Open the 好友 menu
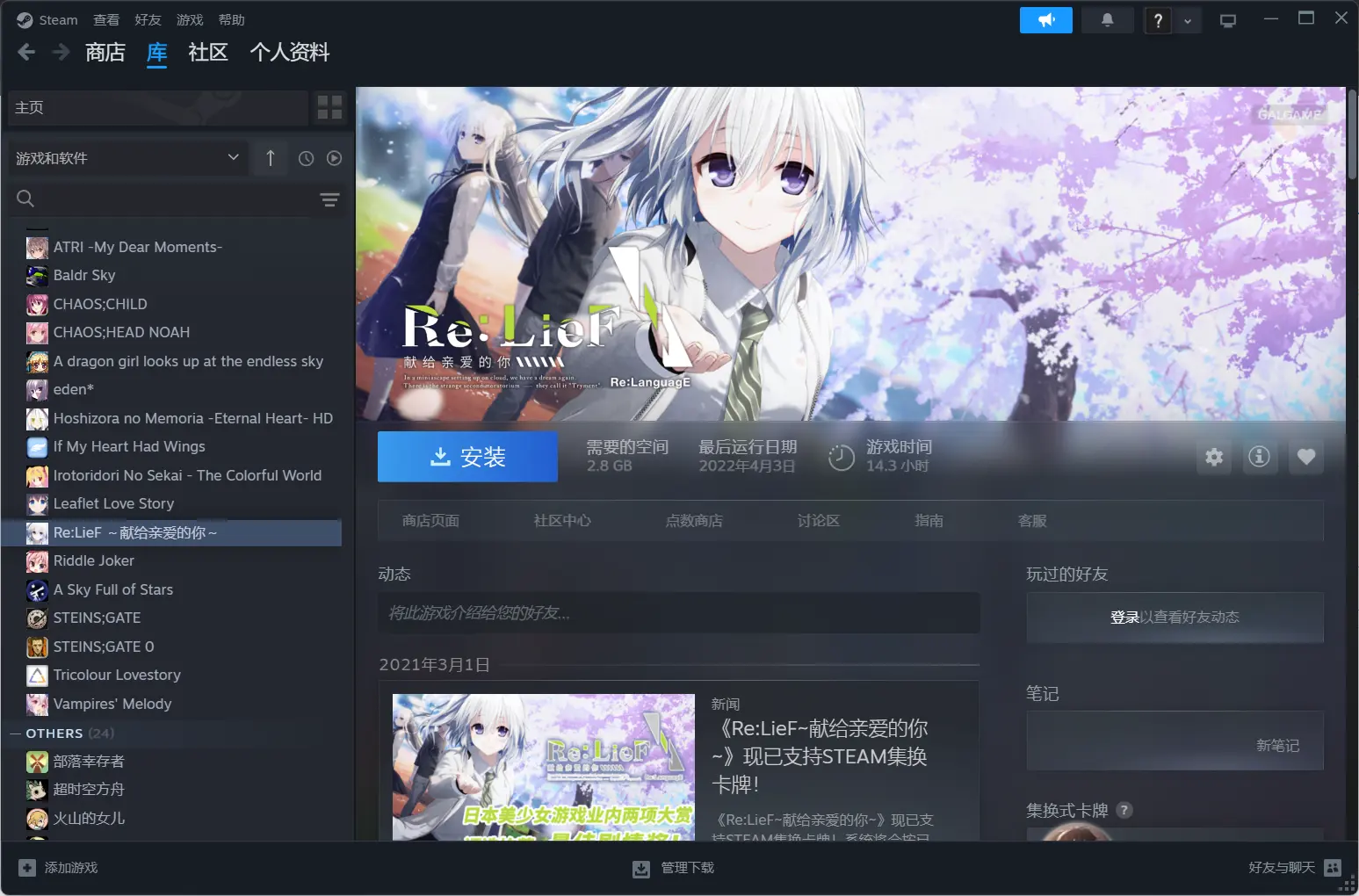 coord(148,20)
